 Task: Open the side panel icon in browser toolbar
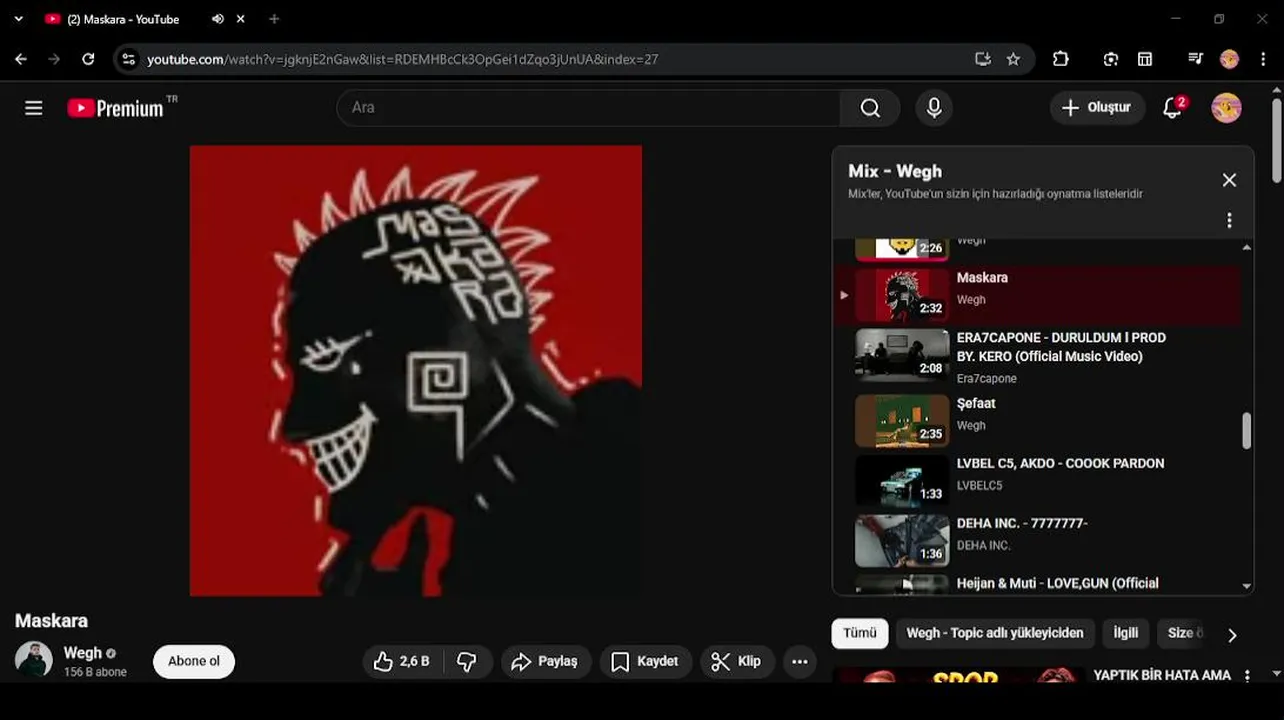1145,59
